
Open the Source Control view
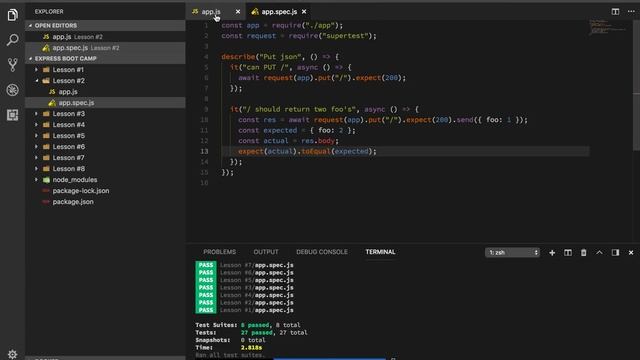tap(12, 64)
